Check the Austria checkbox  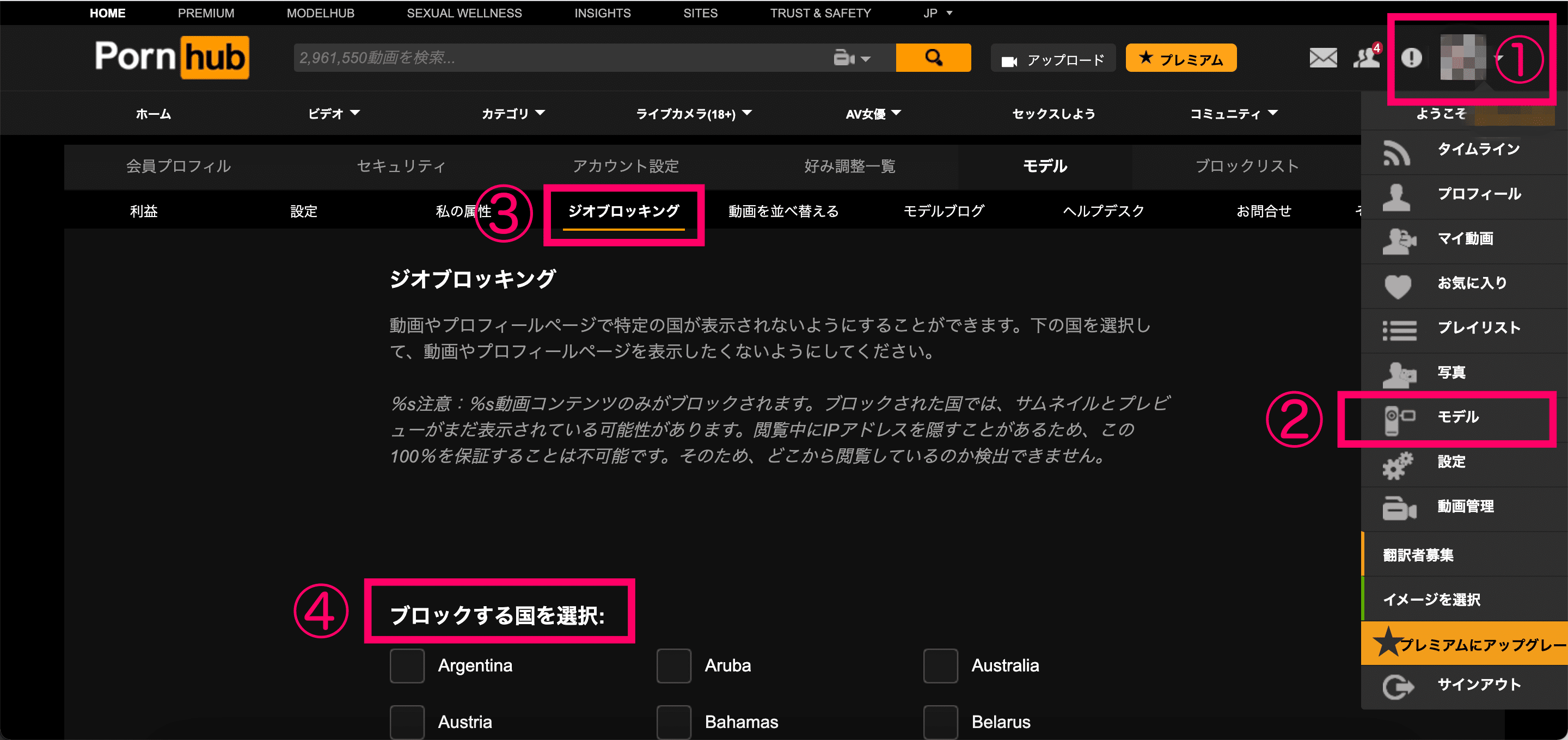point(407,721)
